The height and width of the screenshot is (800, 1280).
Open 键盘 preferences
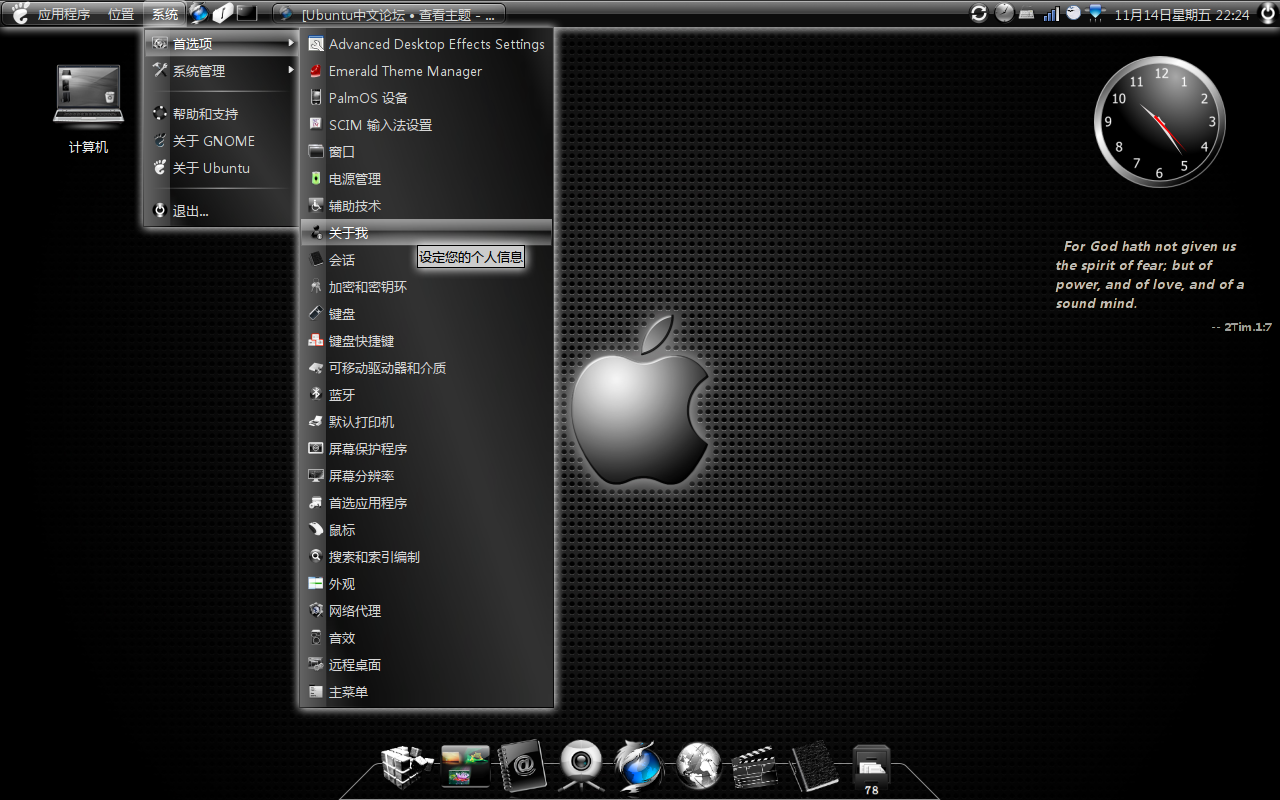[427, 314]
